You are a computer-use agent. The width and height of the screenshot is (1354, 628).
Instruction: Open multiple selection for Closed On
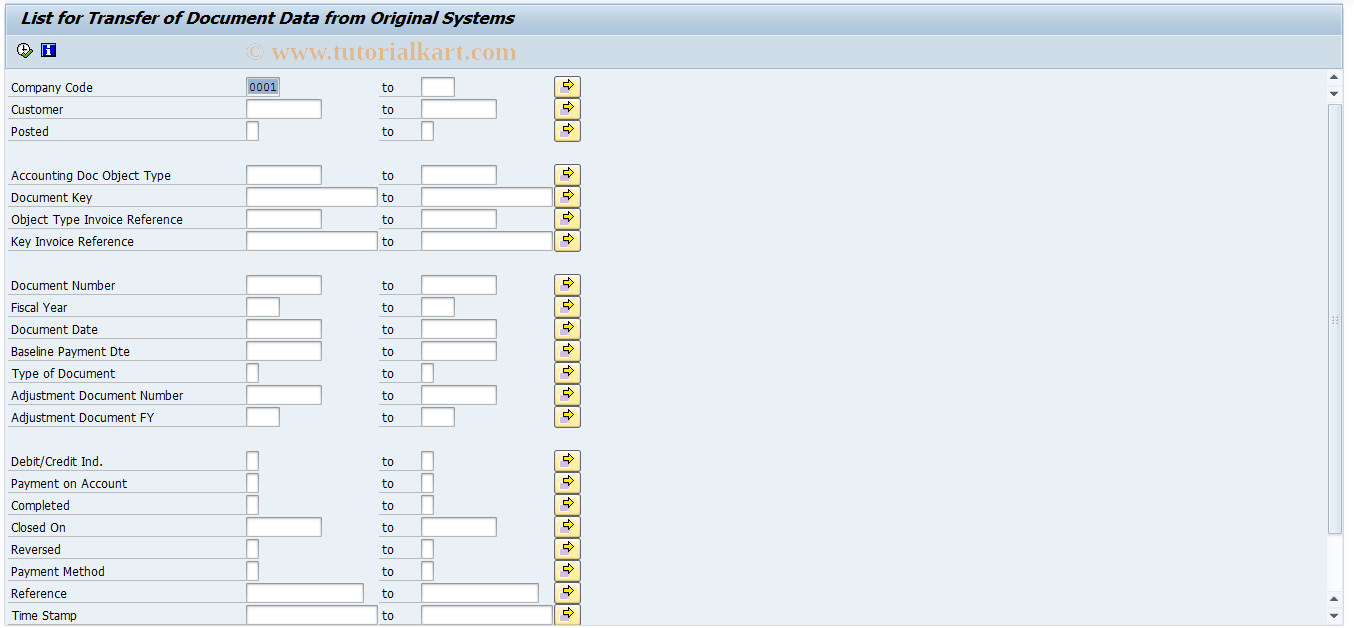coord(567,527)
